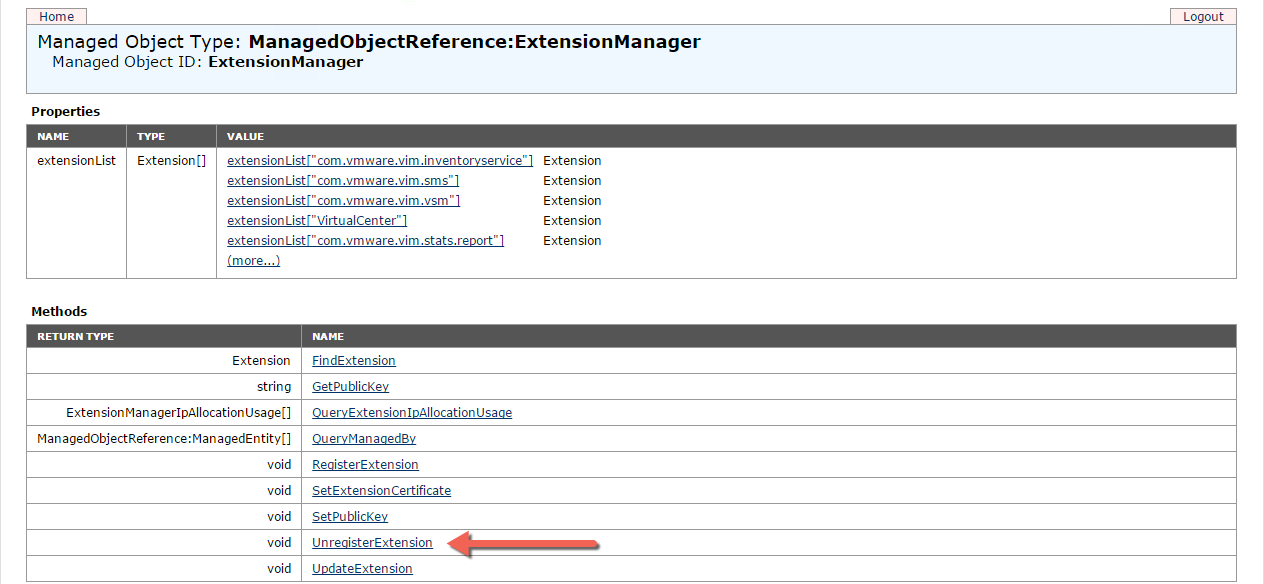Select the QueryExtensionIpAllocationUsage method link
The image size is (1264, 584).
point(411,413)
